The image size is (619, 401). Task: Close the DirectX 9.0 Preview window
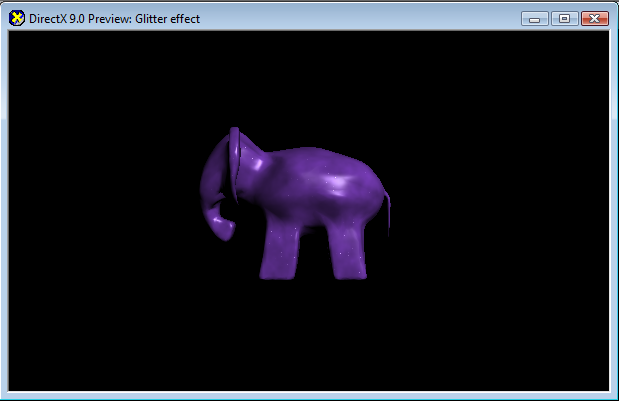tap(594, 18)
